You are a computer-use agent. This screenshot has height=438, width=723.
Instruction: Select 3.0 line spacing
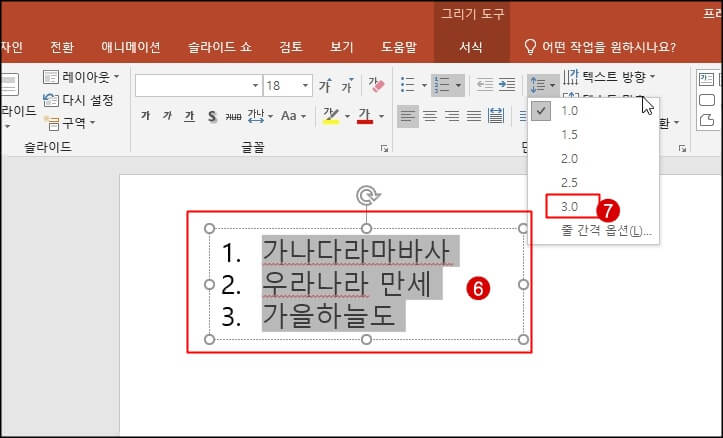(x=593, y=206)
